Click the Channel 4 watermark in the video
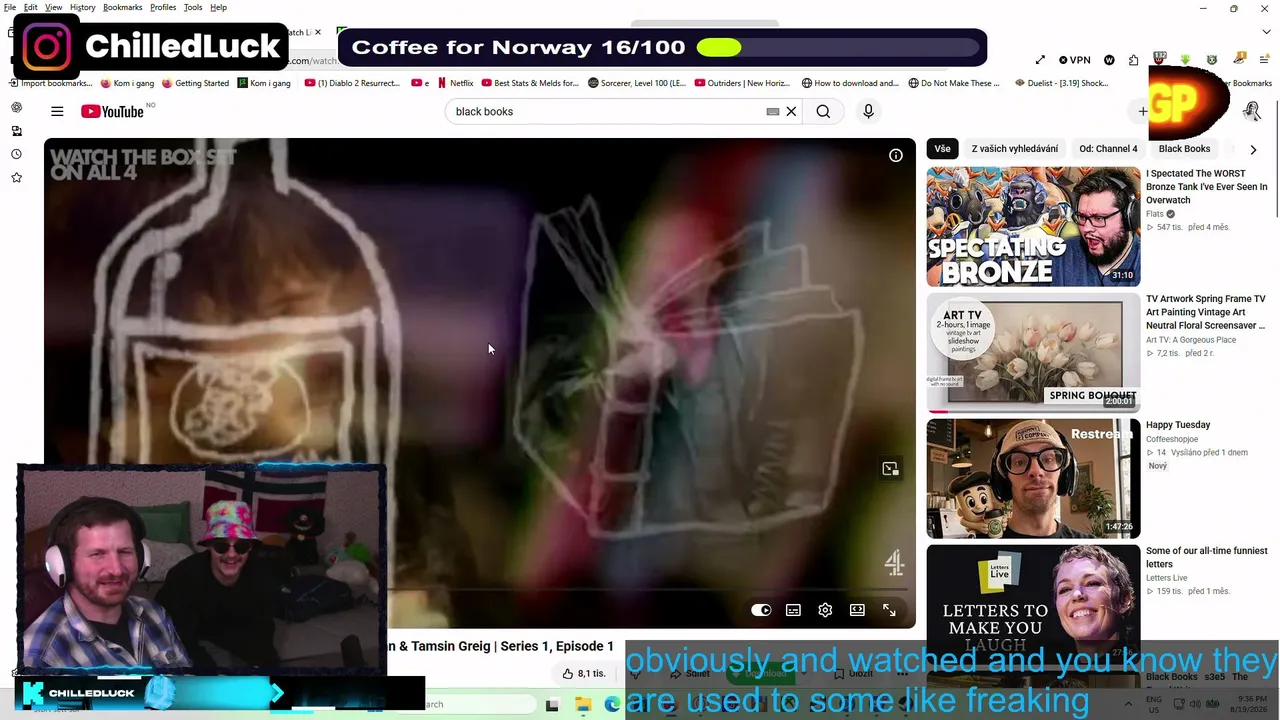The width and height of the screenshot is (1280, 720). pyautogui.click(x=894, y=564)
